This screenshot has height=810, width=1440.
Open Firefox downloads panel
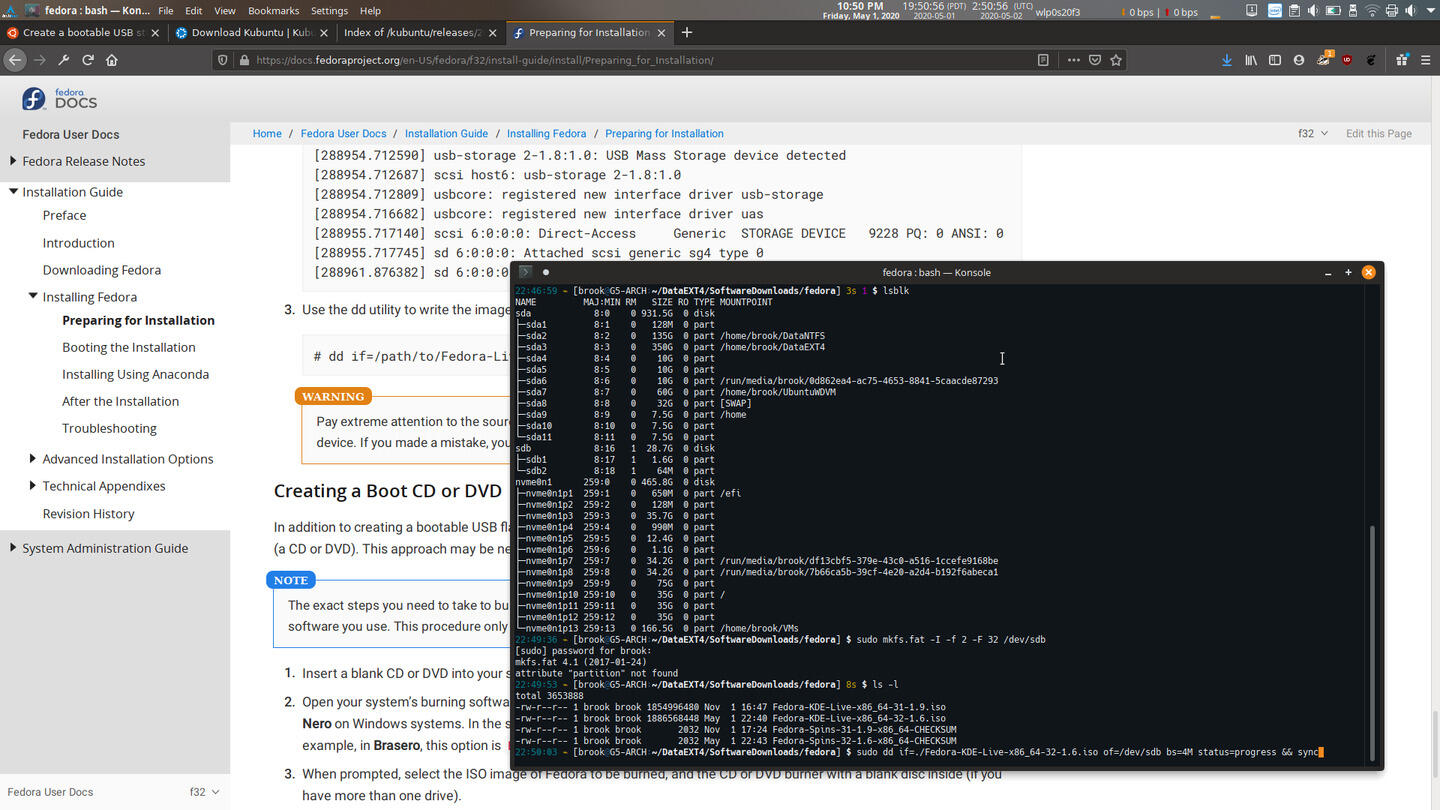pos(1227,60)
